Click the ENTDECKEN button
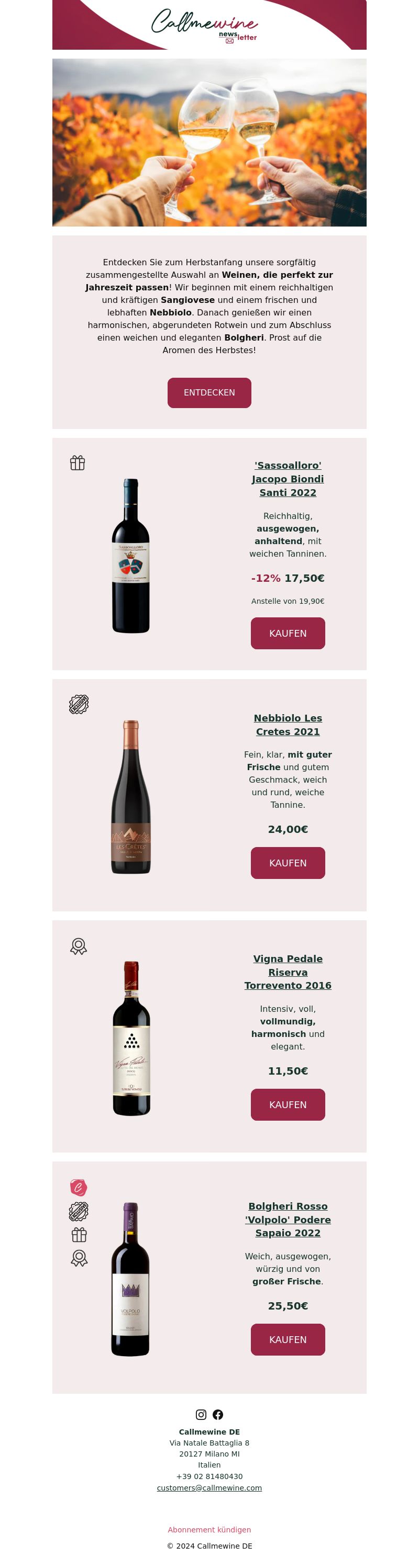 pyautogui.click(x=210, y=392)
